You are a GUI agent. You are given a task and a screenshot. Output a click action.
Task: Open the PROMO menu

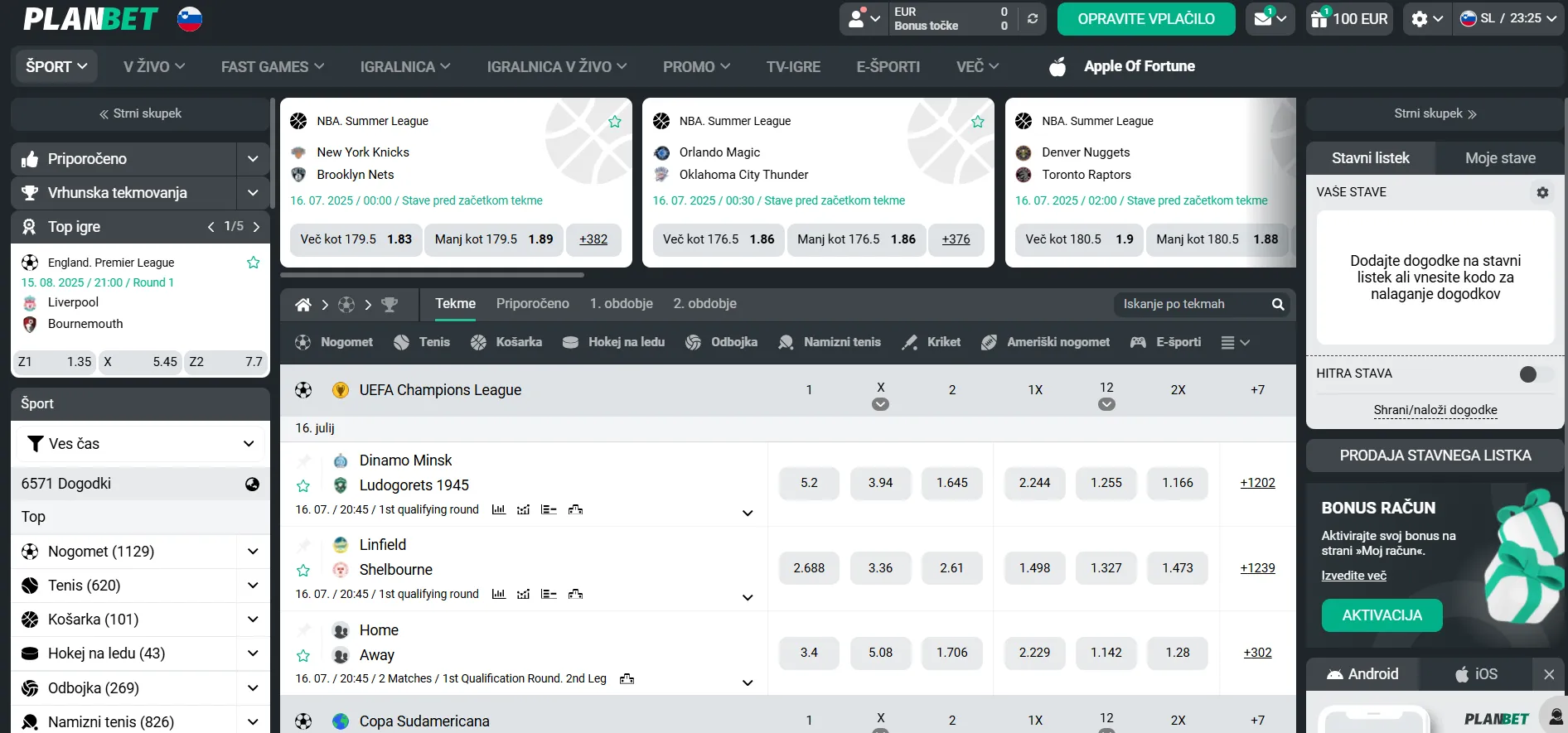point(696,66)
